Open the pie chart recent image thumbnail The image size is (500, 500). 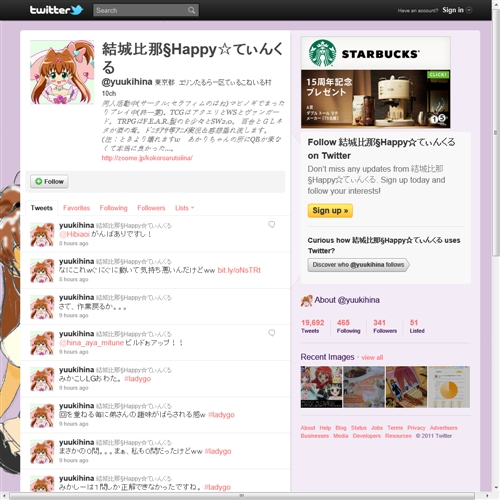(x=449, y=387)
